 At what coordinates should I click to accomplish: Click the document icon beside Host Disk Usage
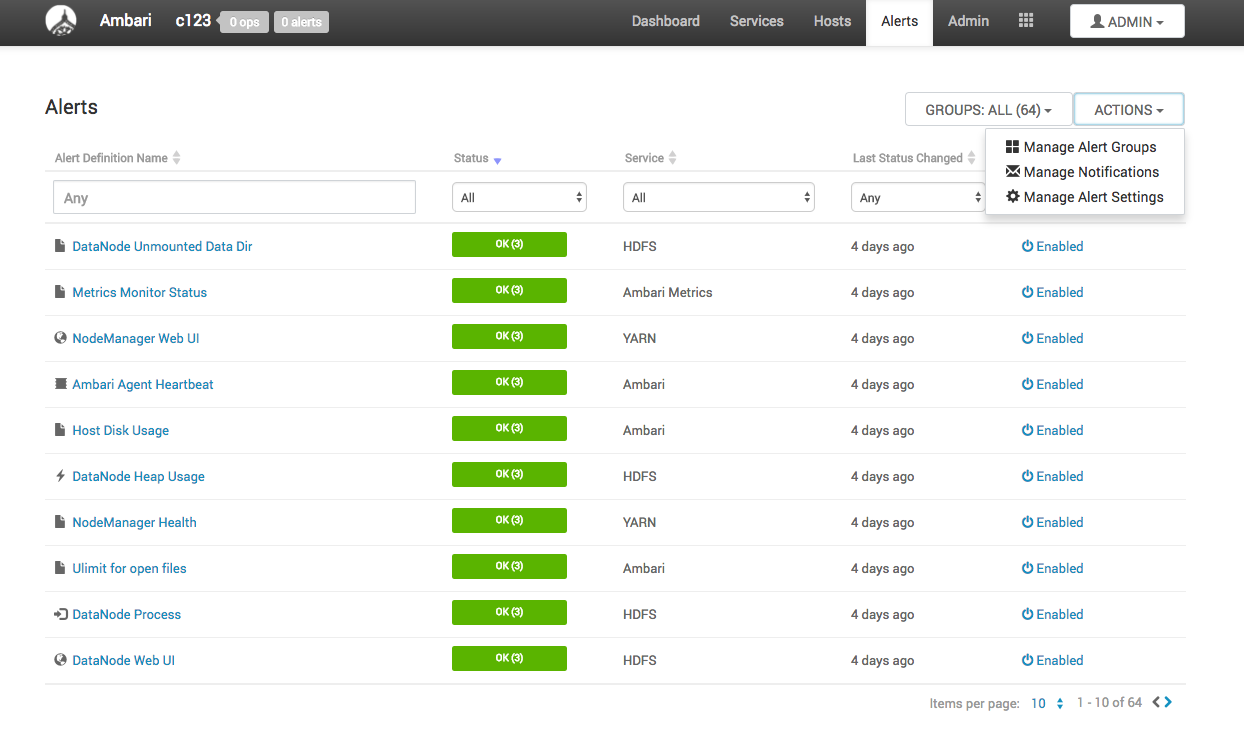click(x=59, y=430)
